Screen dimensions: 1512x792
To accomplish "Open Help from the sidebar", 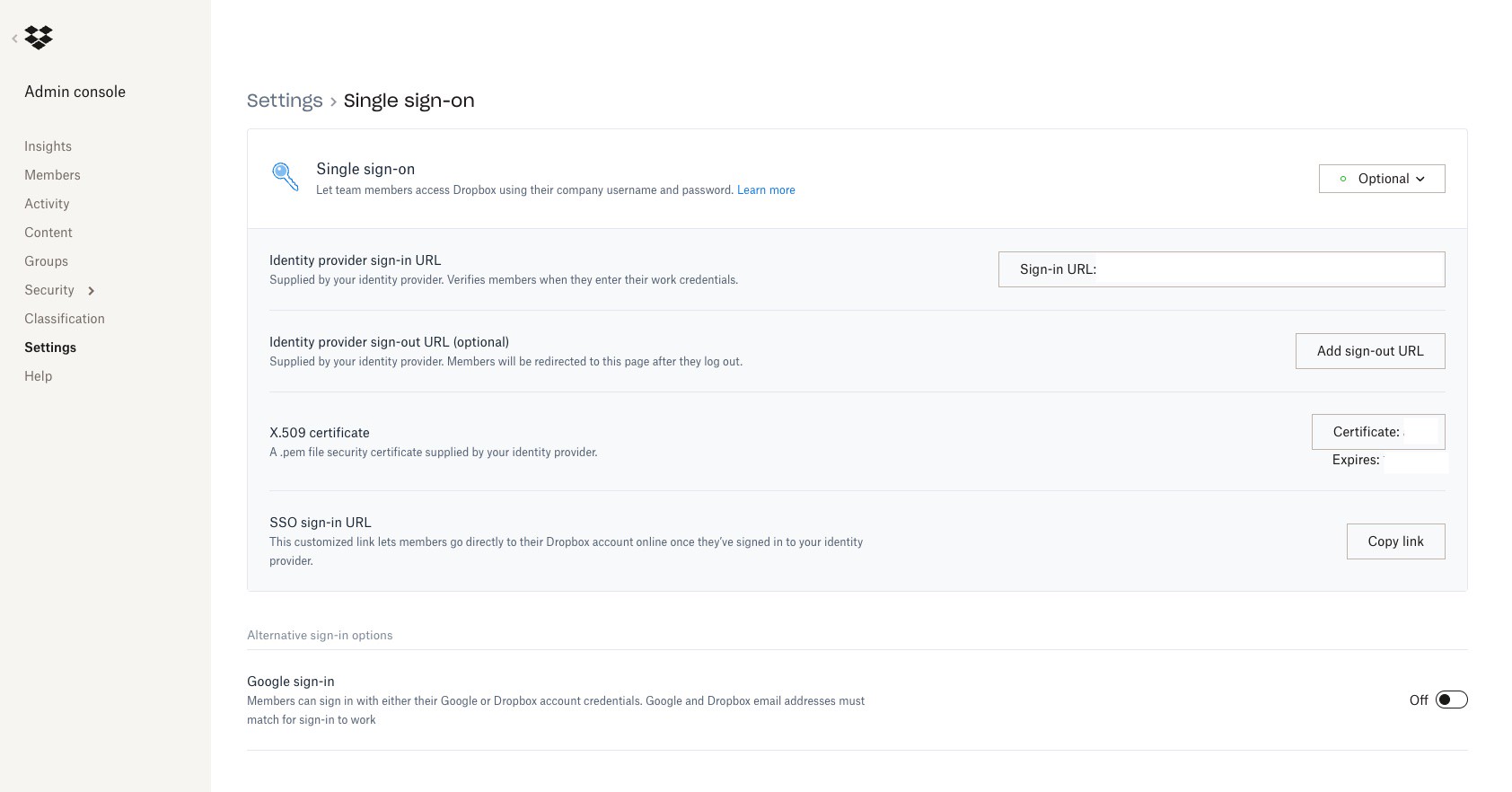I will point(38,376).
